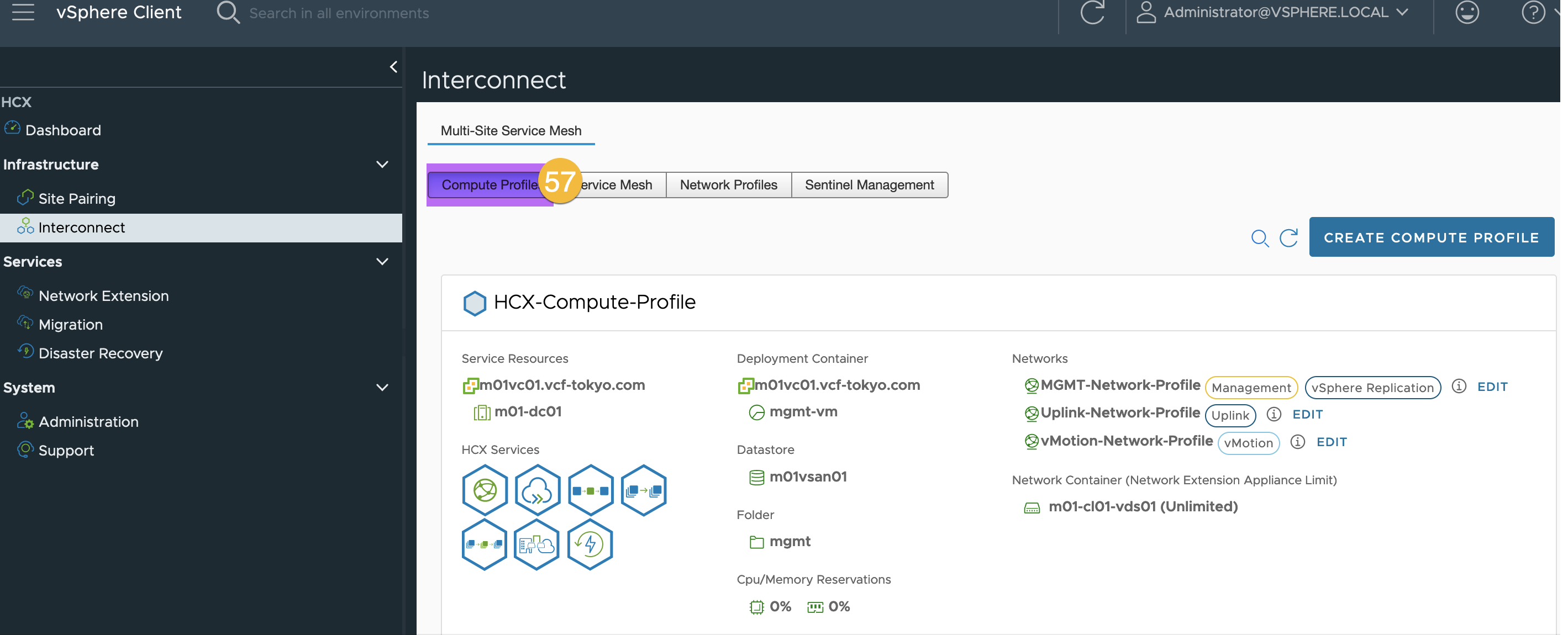The image size is (1568, 635).
Task: Click the memory reservation 0% value
Action: tap(839, 606)
